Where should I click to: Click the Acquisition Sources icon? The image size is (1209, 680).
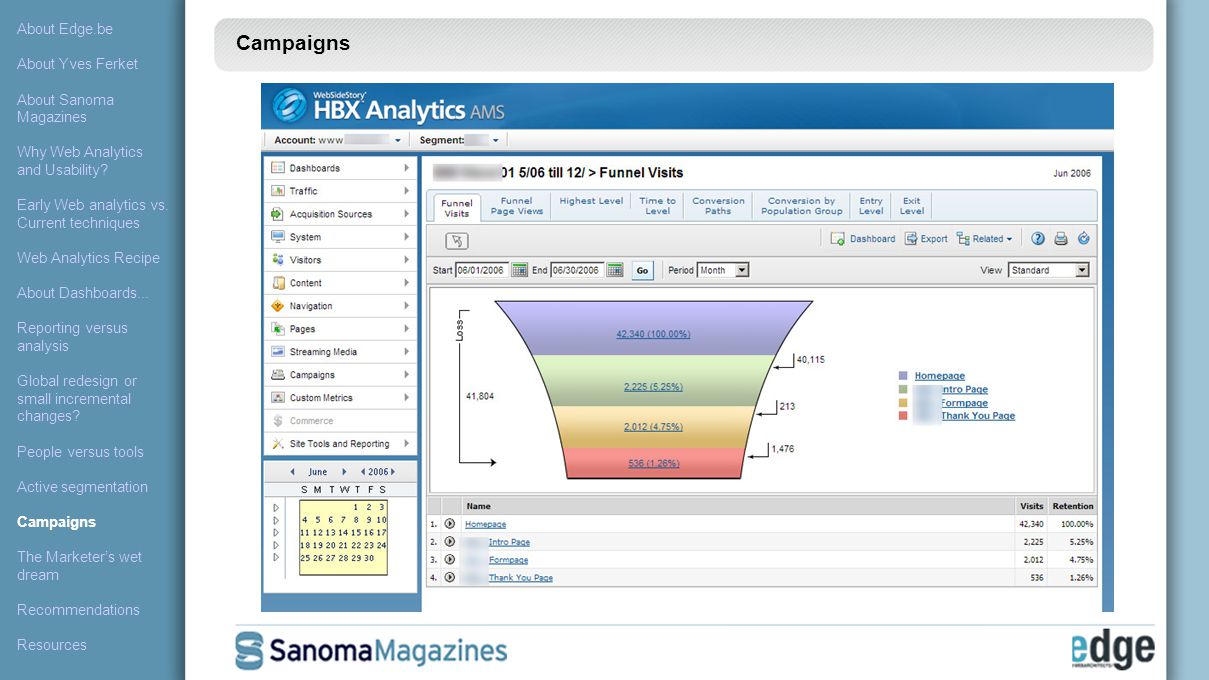pyautogui.click(x=278, y=214)
